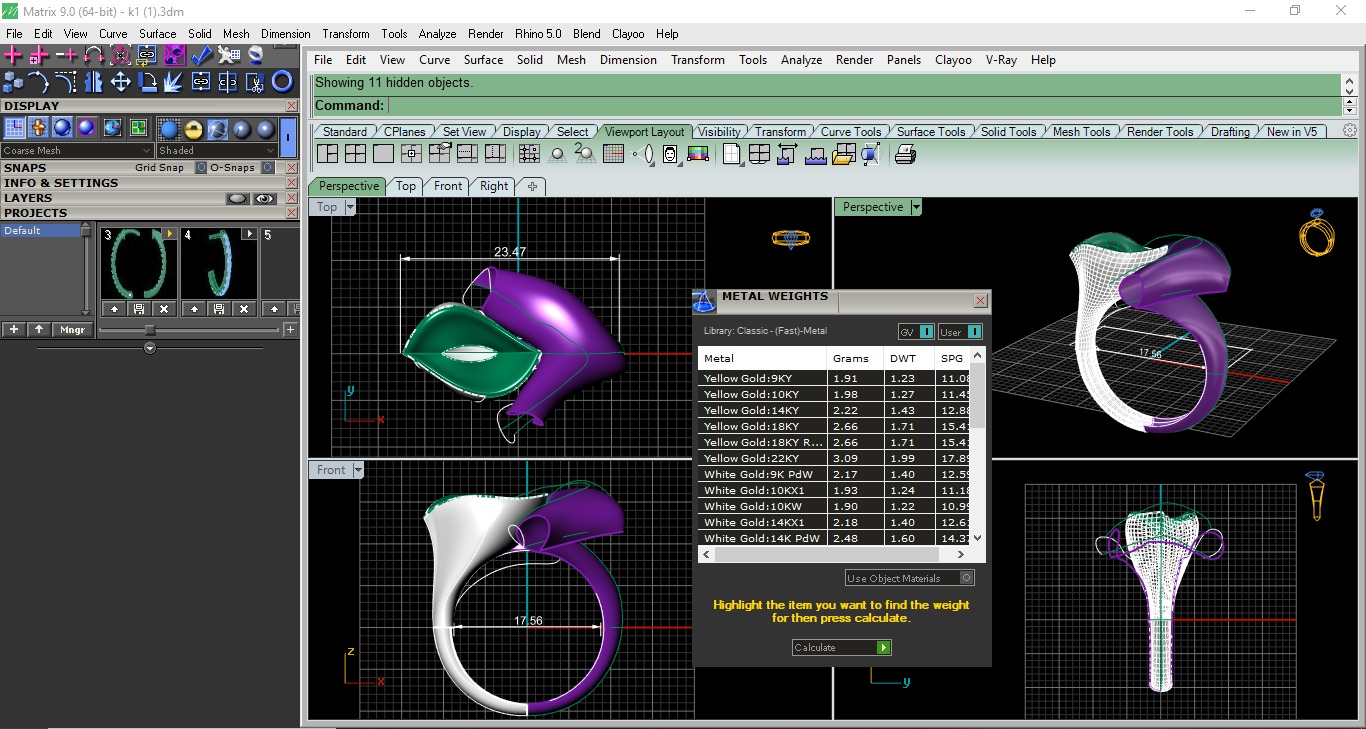
Task: Toggle the User option in Metal Weights
Action: (x=960, y=332)
